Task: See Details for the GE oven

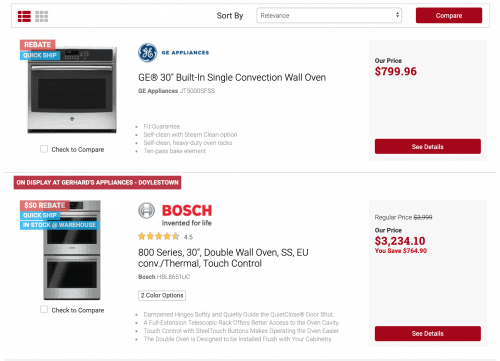Action: tap(428, 146)
